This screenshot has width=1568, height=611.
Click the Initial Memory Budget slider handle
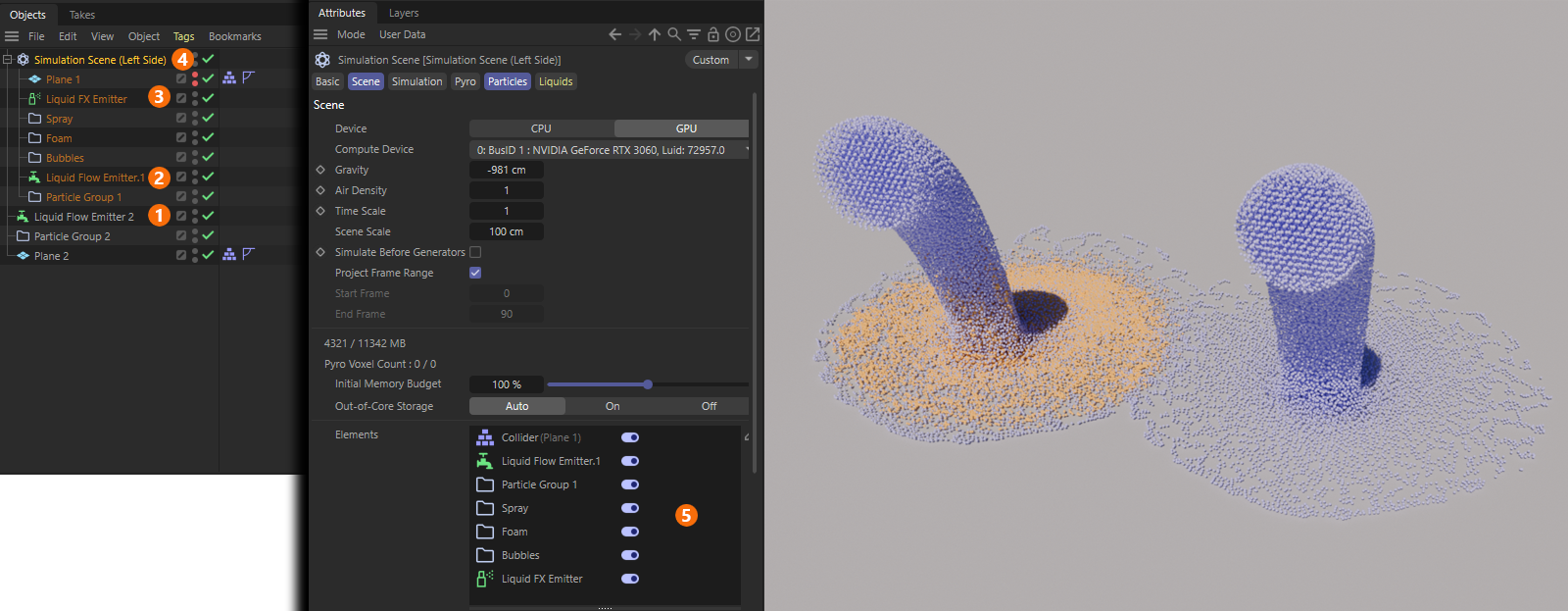pos(648,384)
